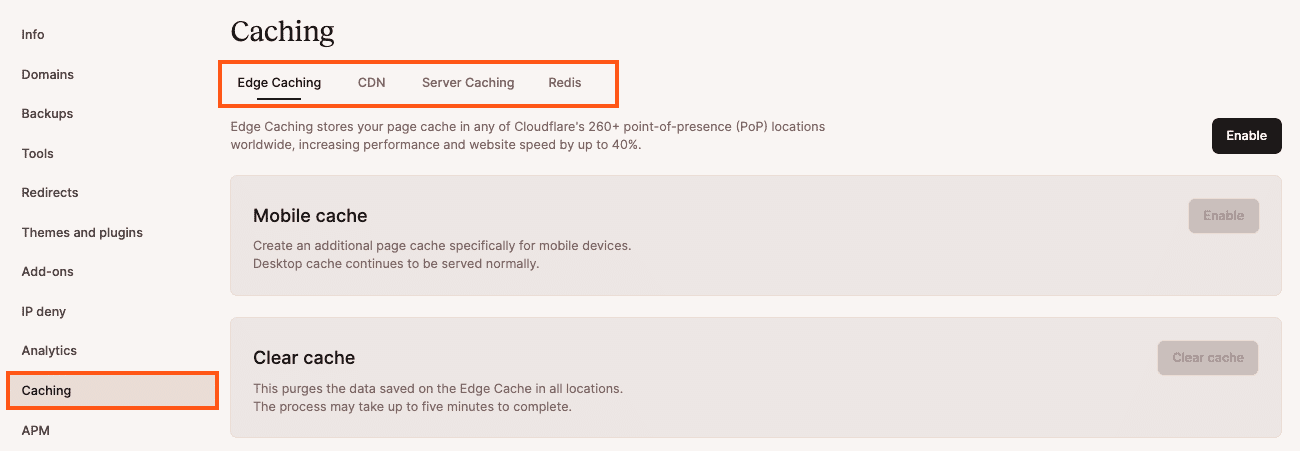Viewport: 1300px width, 451px height.
Task: Open the Server Caching tab
Action: (x=468, y=83)
